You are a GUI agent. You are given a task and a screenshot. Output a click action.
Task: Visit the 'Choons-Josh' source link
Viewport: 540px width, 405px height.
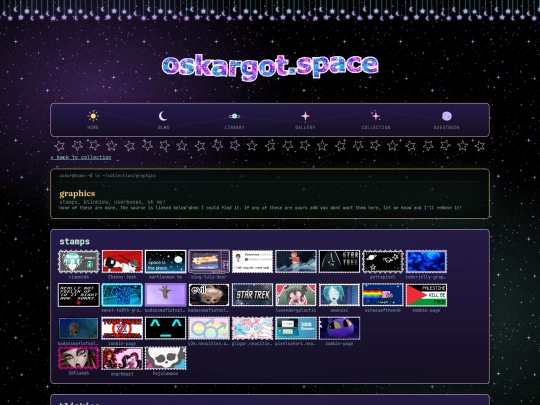pos(122,277)
